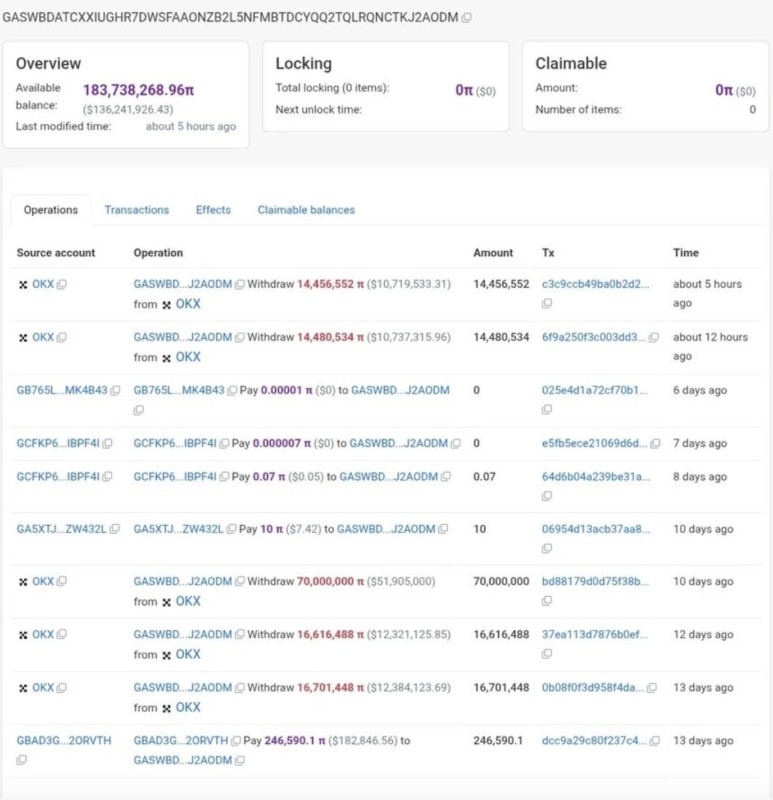Open transaction 64d6b04a239be31a link
This screenshot has width=773, height=800.
pyautogui.click(x=594, y=477)
